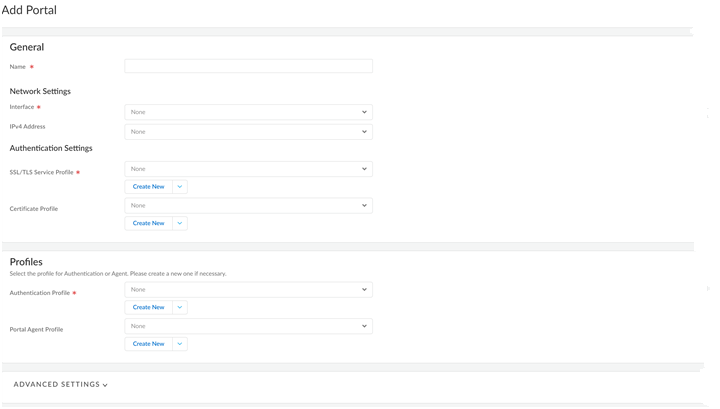
Task: Open the Certificate Profile dropdown
Action: pos(248,205)
